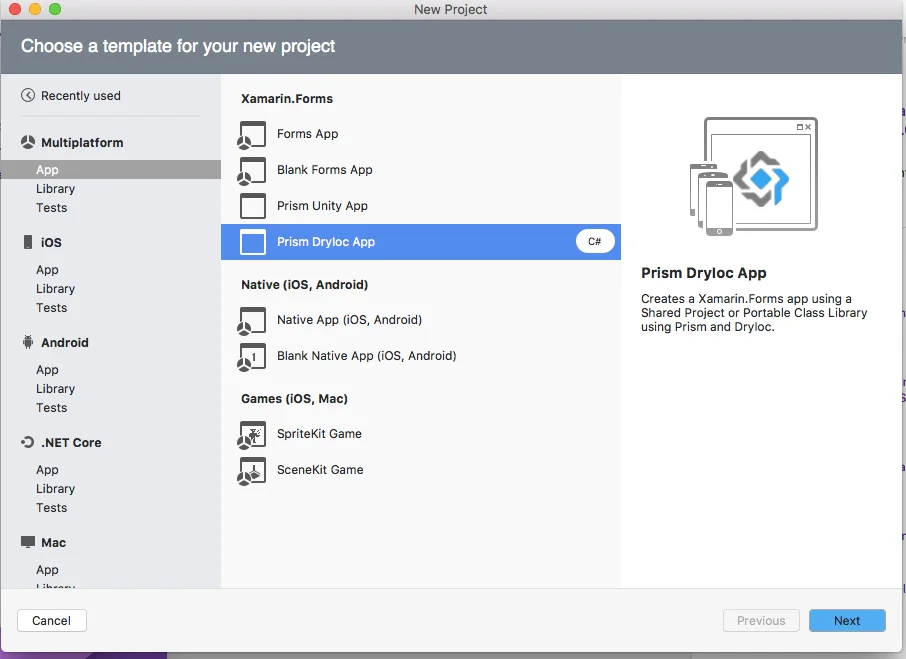Click the Next button
906x659 pixels.
tap(847, 620)
